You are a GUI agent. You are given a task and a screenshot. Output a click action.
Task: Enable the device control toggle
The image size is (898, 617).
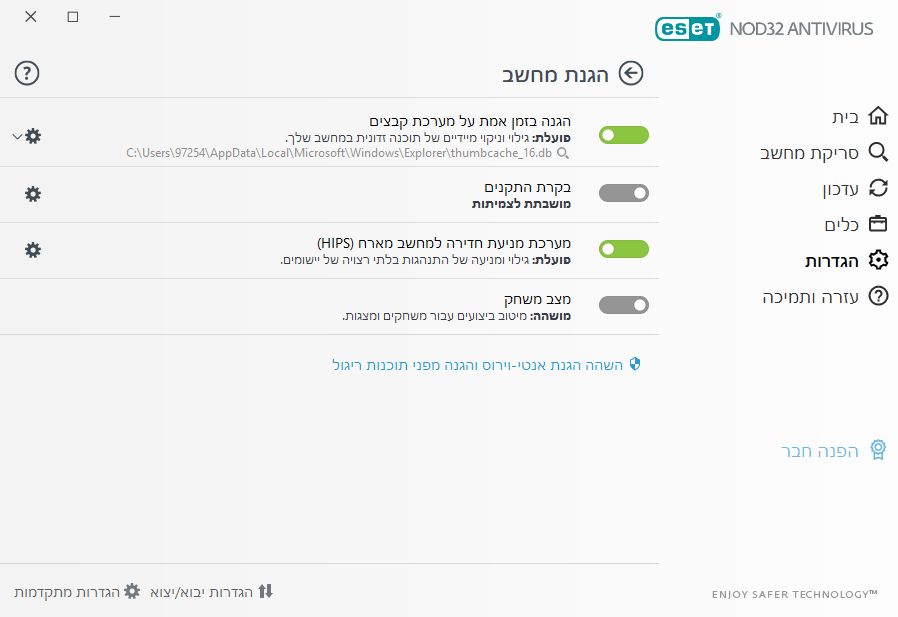624,193
